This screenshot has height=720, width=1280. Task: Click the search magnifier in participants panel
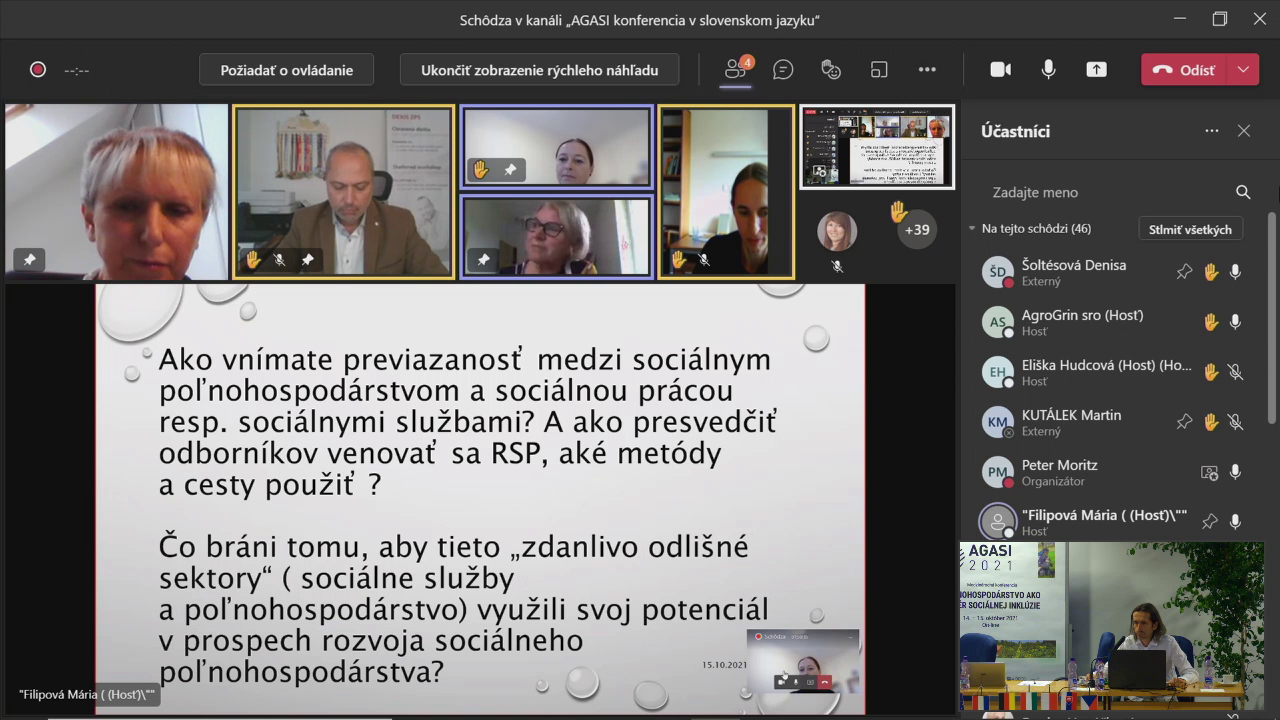click(1243, 192)
